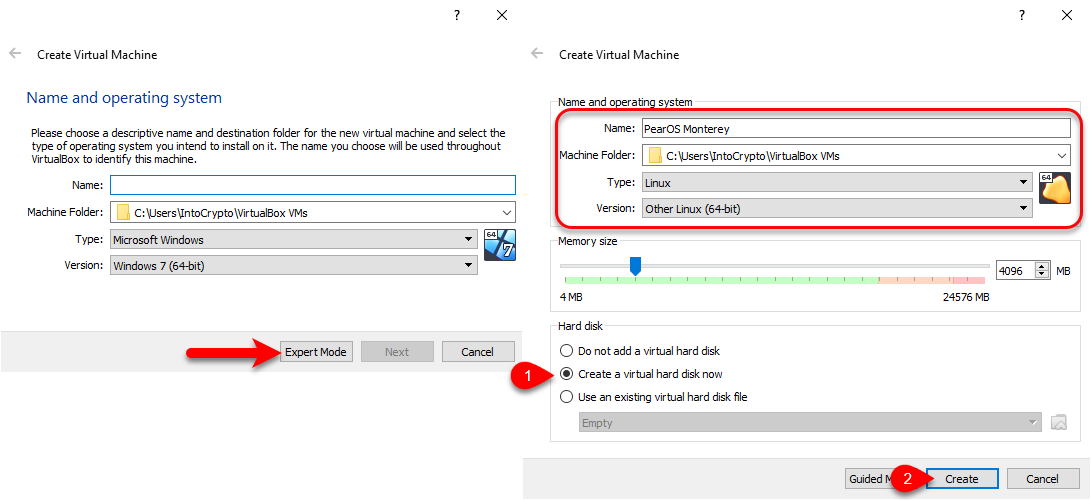The width and height of the screenshot is (1091, 500).
Task: Click the memory size slider track
Action: [774, 266]
